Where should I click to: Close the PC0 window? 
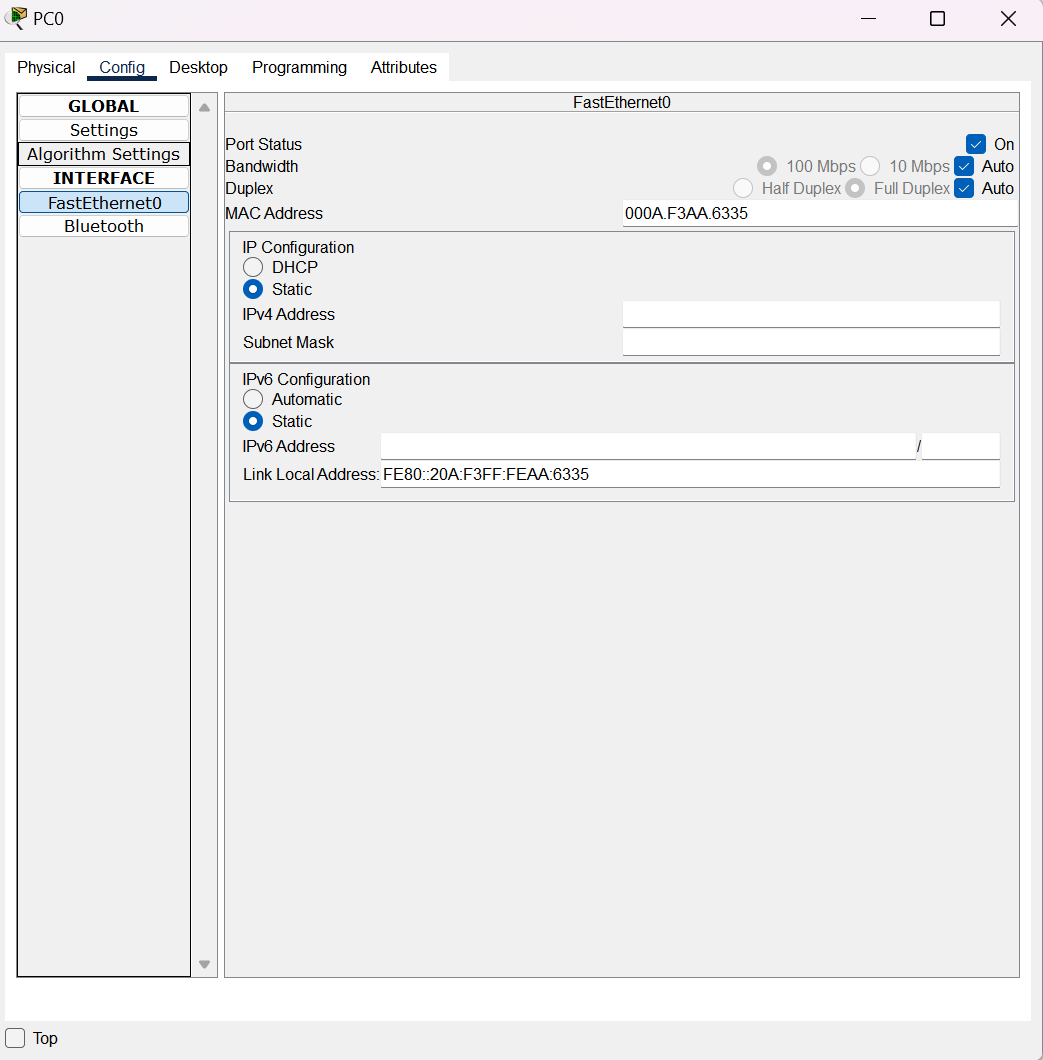tap(1009, 19)
